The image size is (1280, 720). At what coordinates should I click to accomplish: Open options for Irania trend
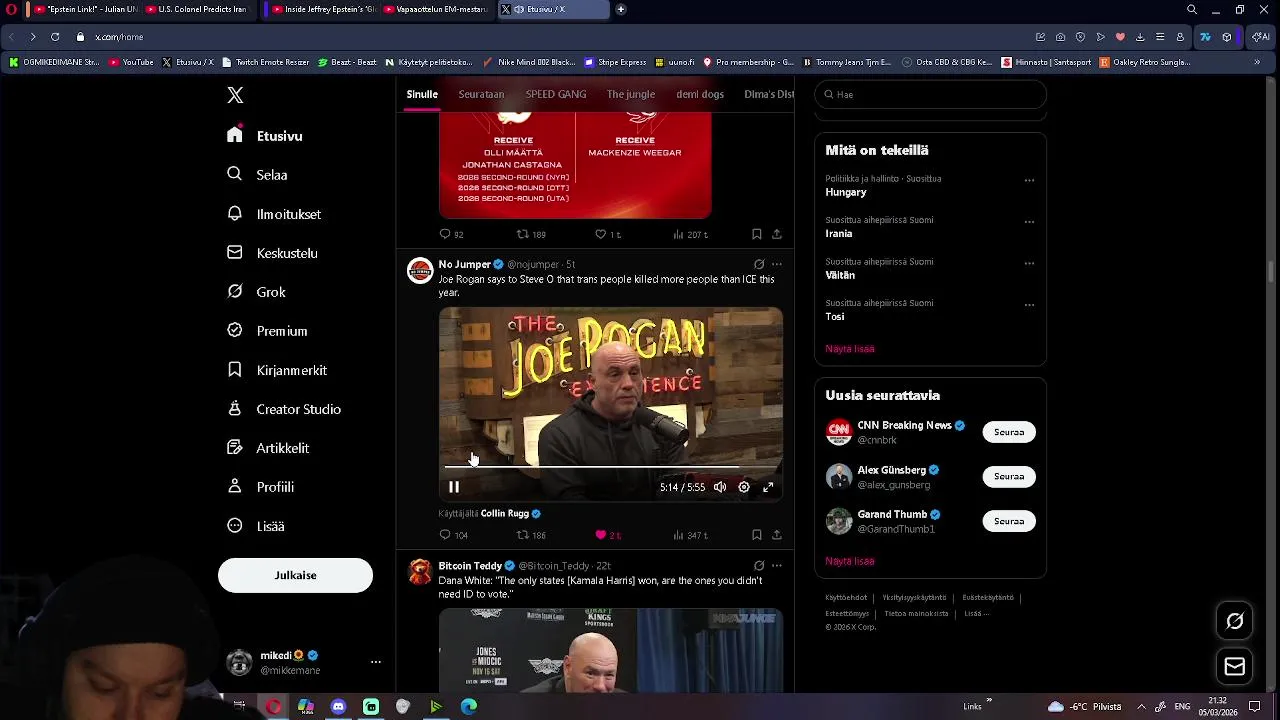pos(1029,222)
